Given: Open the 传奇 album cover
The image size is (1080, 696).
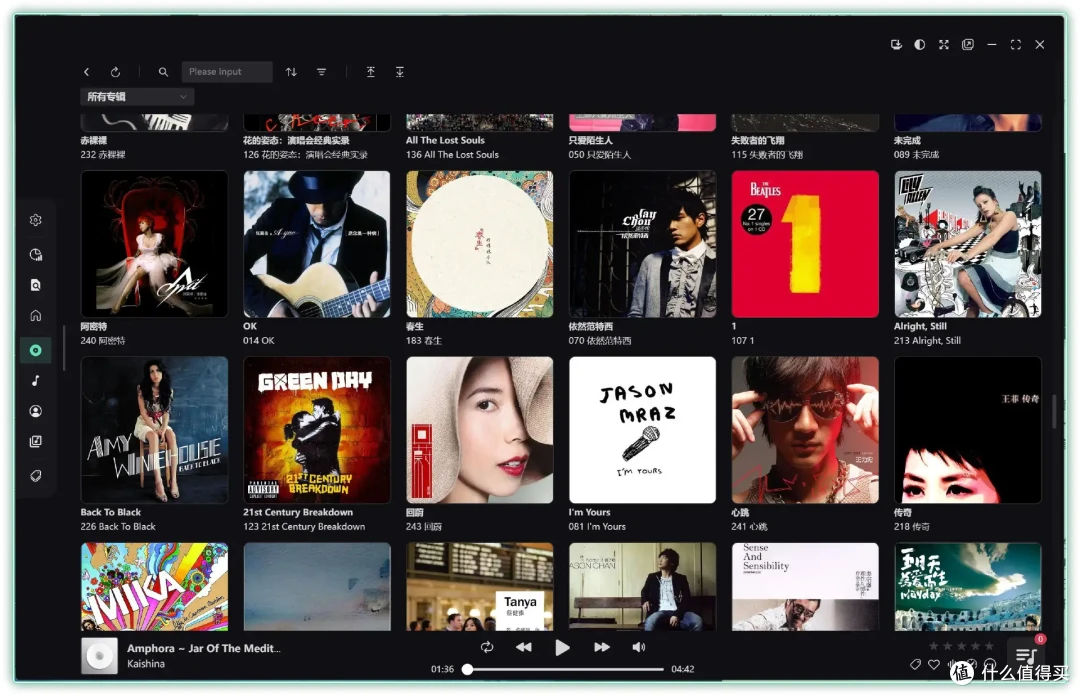Looking at the screenshot, I should tap(968, 430).
